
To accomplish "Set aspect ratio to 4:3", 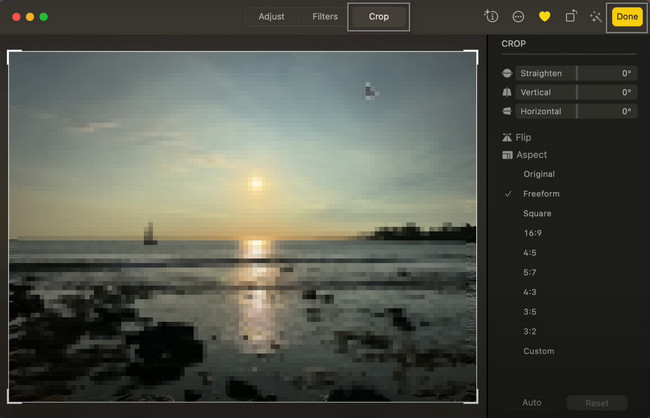I will click(529, 292).
